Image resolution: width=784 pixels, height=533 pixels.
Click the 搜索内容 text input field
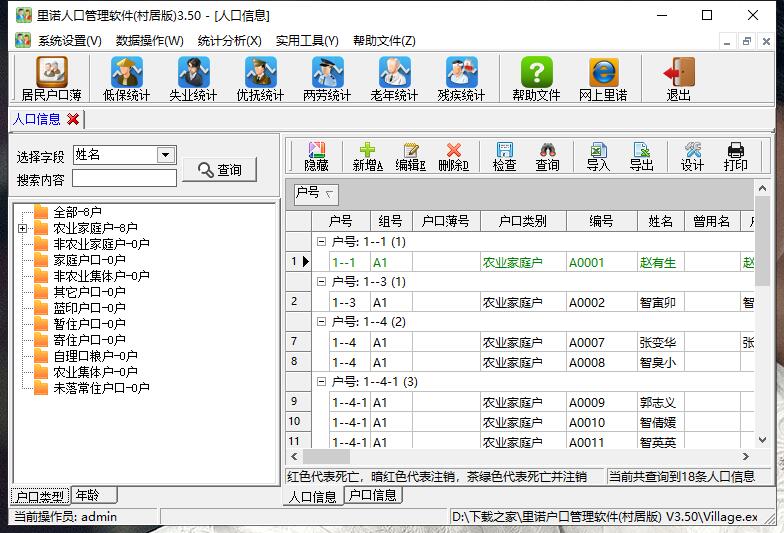pyautogui.click(x=124, y=179)
